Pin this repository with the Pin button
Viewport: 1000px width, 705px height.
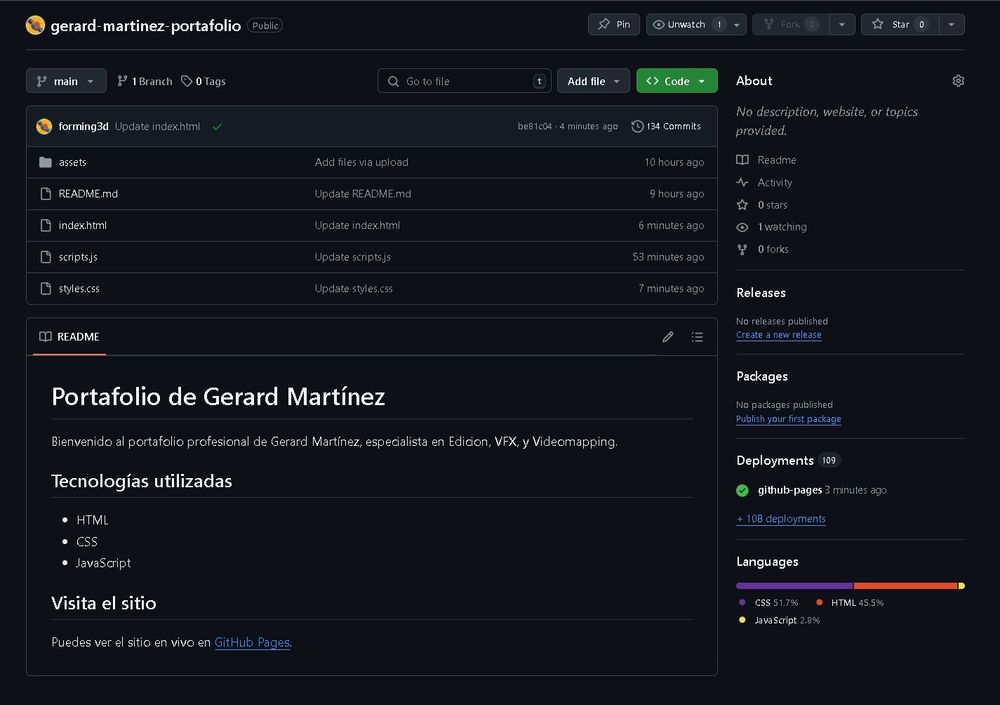[614, 24]
